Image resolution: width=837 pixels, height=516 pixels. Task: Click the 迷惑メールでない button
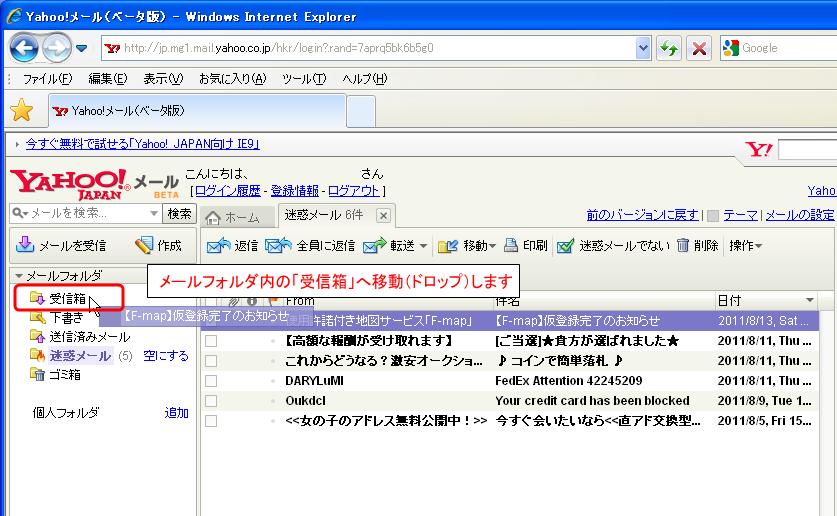pyautogui.click(x=613, y=245)
